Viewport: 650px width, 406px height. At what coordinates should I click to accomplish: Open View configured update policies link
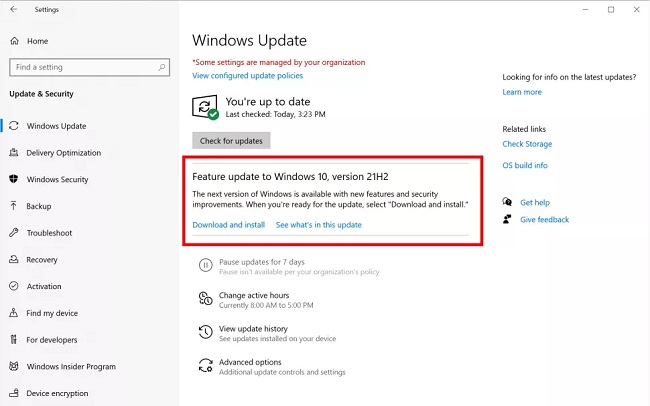(x=247, y=75)
